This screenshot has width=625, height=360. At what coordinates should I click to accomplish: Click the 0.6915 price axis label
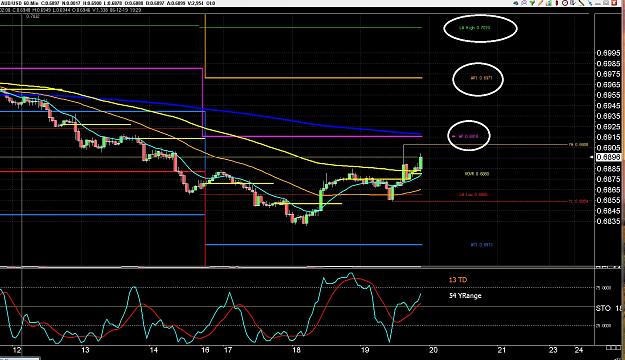(x=608, y=137)
